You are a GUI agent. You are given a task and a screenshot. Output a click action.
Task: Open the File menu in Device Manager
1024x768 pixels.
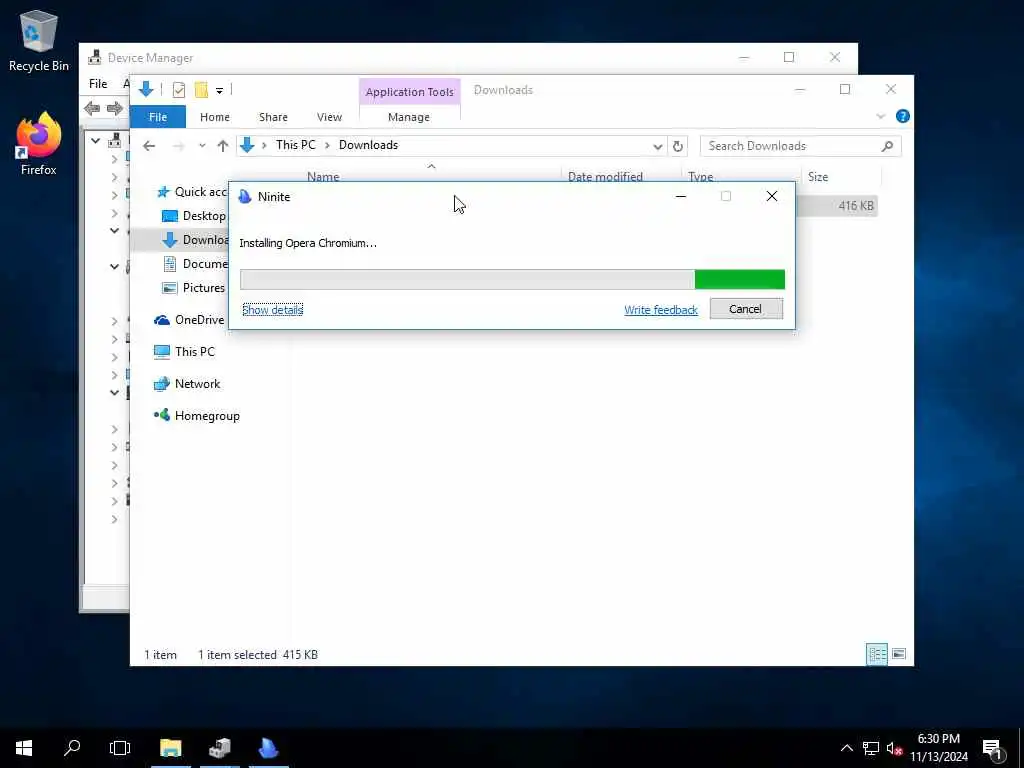click(x=98, y=84)
